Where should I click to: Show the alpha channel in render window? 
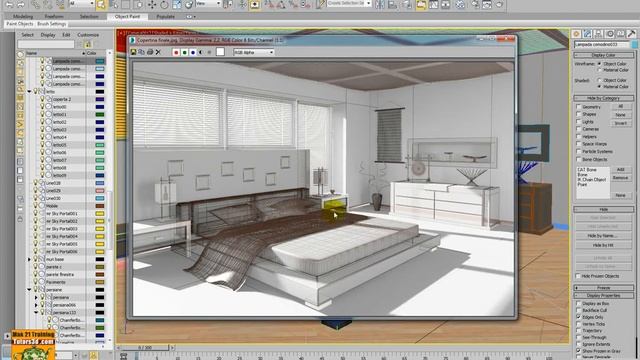pyautogui.click(x=201, y=52)
